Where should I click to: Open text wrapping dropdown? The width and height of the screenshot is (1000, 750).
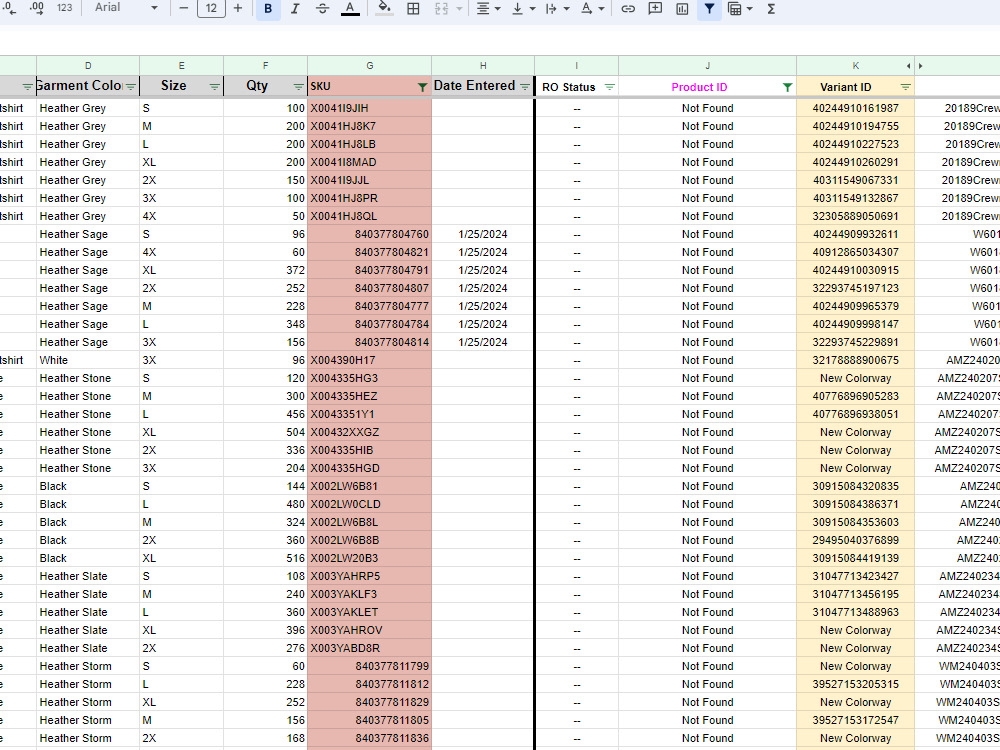pos(557,9)
